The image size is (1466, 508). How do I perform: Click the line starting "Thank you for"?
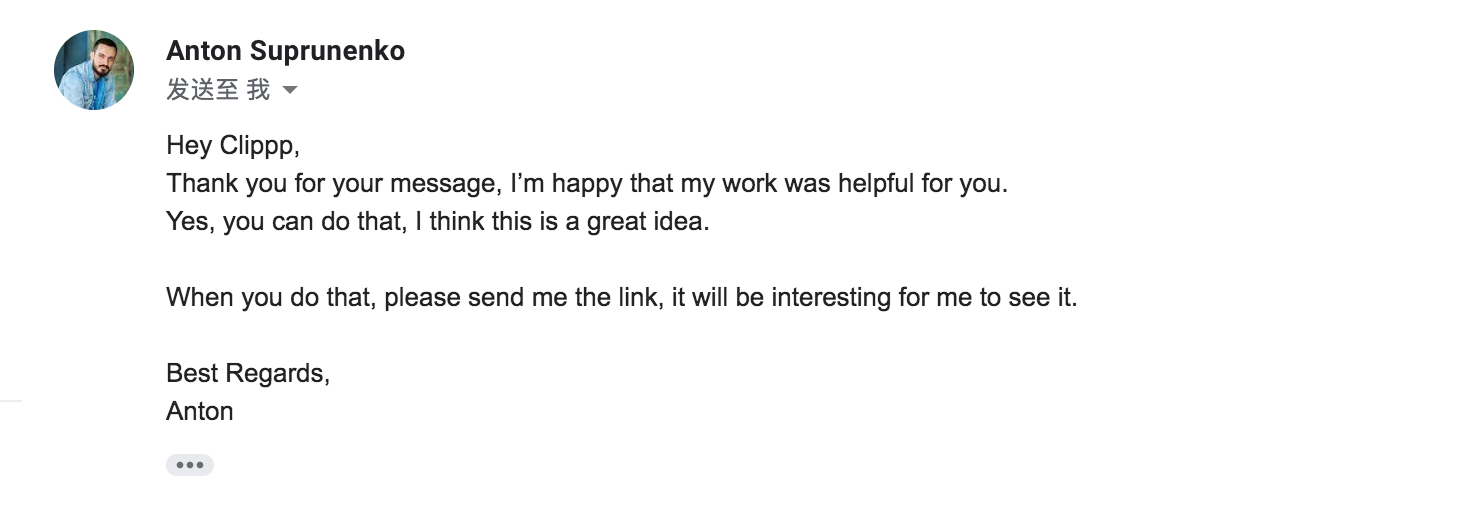pyautogui.click(x=586, y=184)
